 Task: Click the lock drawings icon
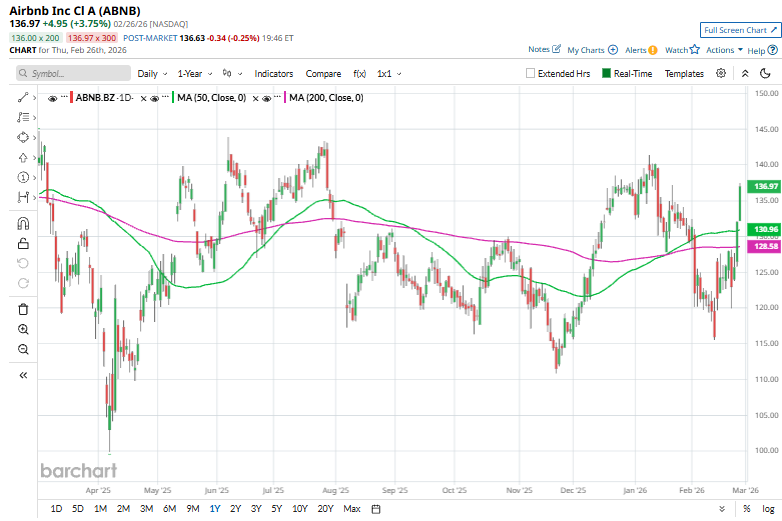click(x=23, y=243)
